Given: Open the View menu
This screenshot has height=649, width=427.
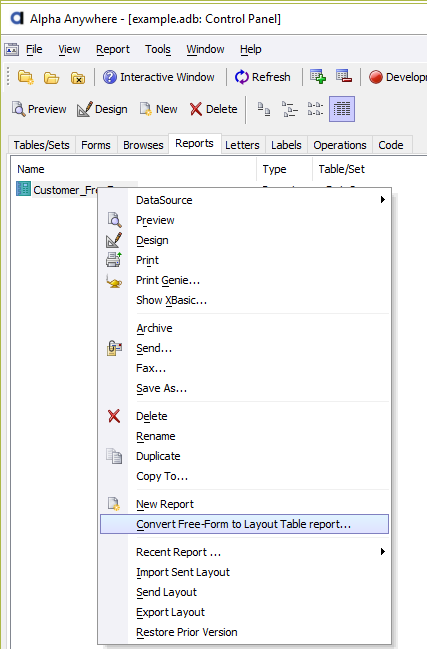Looking at the screenshot, I should (69, 50).
